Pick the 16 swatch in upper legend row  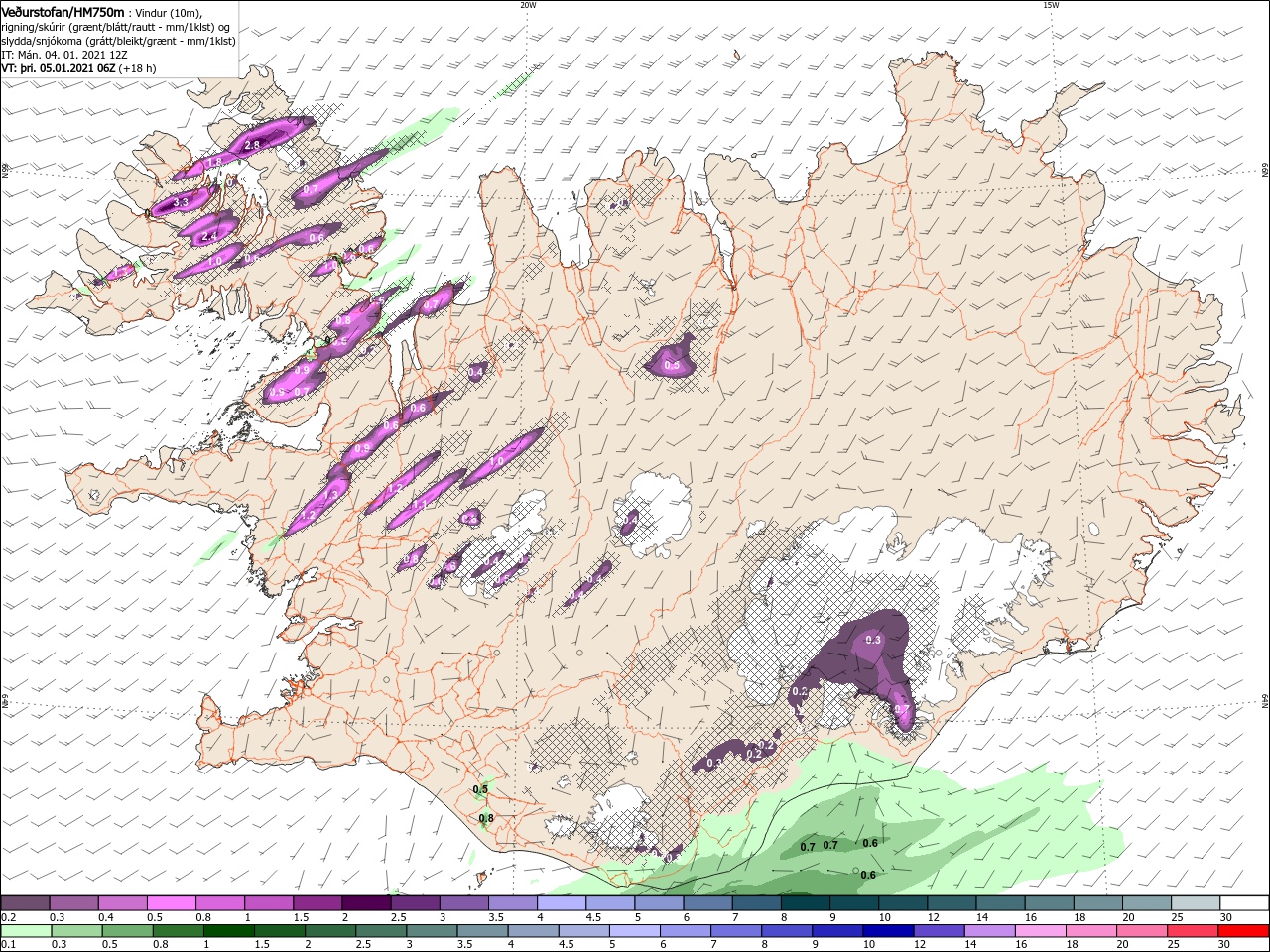pyautogui.click(x=1050, y=903)
